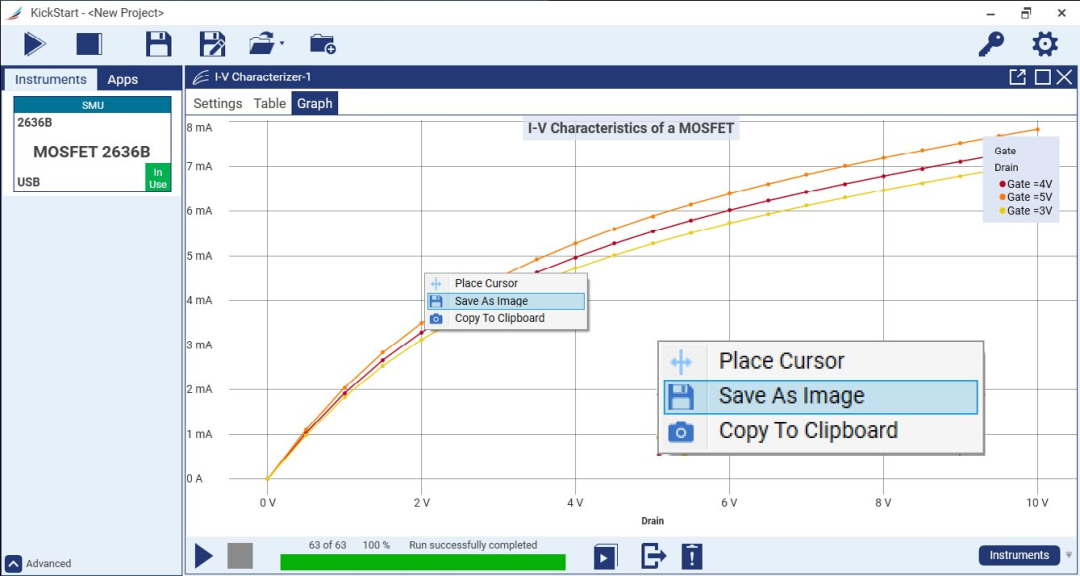Click the export data icon in bottom bar

click(x=653, y=556)
